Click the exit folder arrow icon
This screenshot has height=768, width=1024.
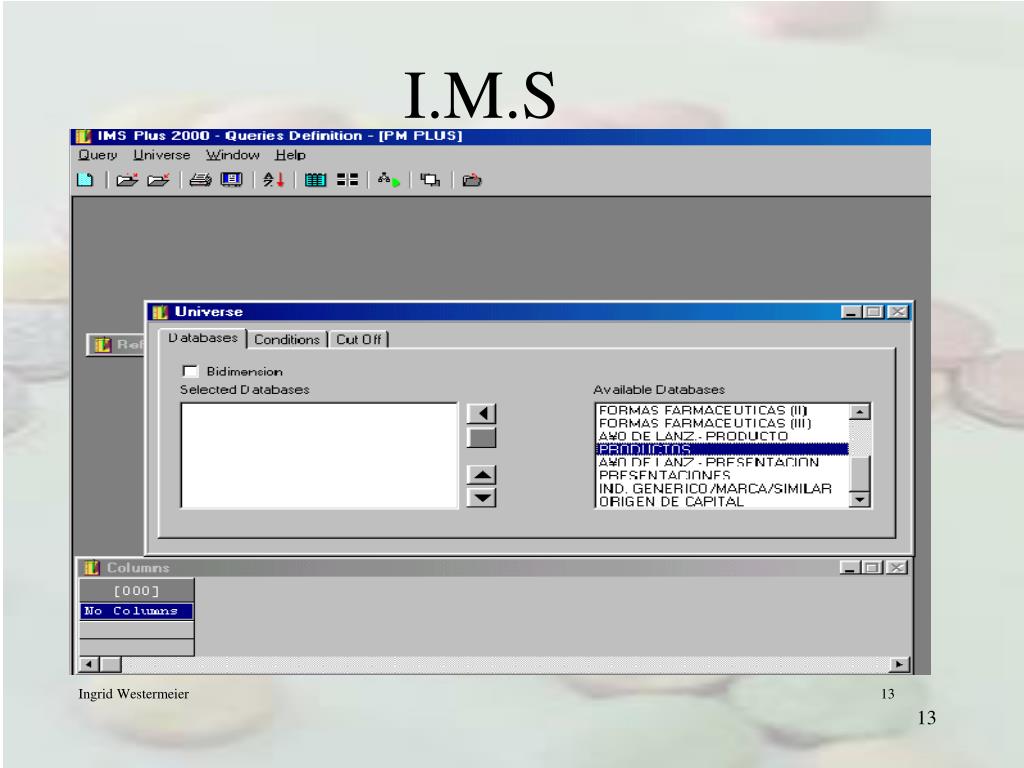pyautogui.click(x=472, y=180)
